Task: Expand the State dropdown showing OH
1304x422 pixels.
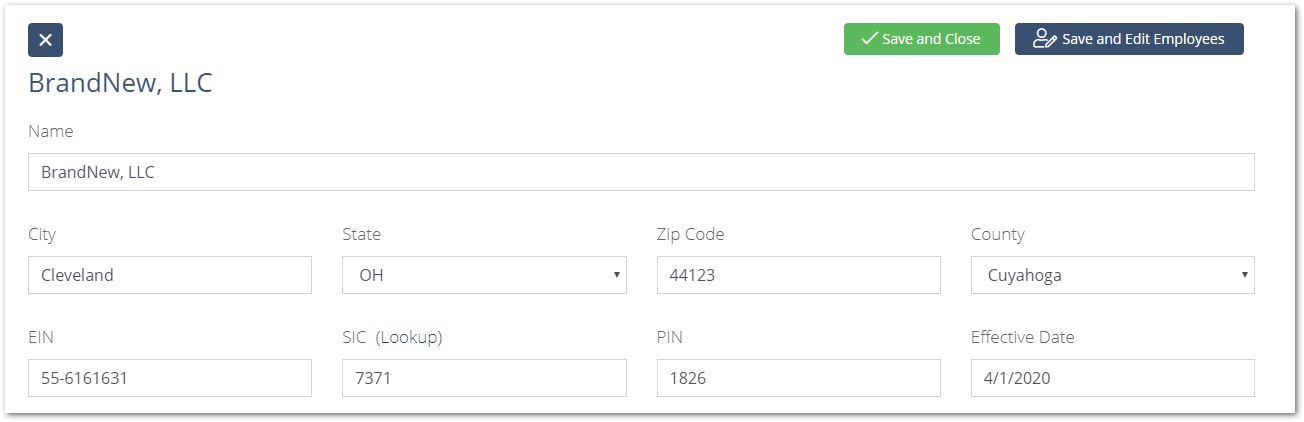Action: (x=484, y=275)
